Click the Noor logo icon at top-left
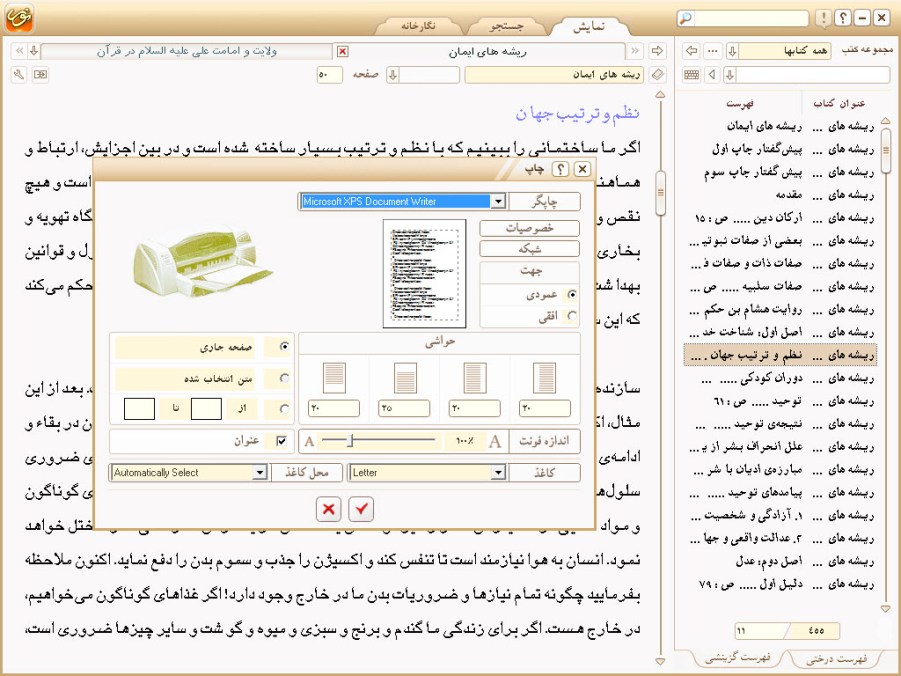Viewport: 901px width, 676px height. click(19, 18)
